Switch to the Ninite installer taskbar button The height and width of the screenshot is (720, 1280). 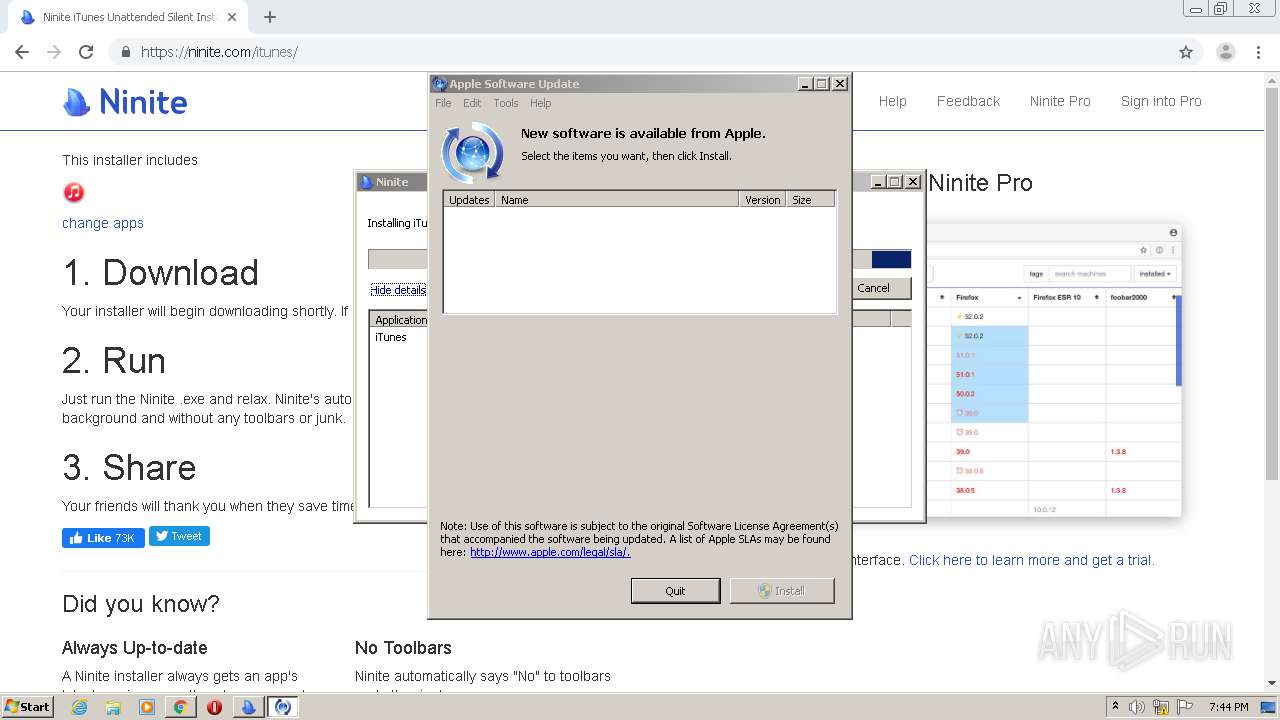point(248,707)
